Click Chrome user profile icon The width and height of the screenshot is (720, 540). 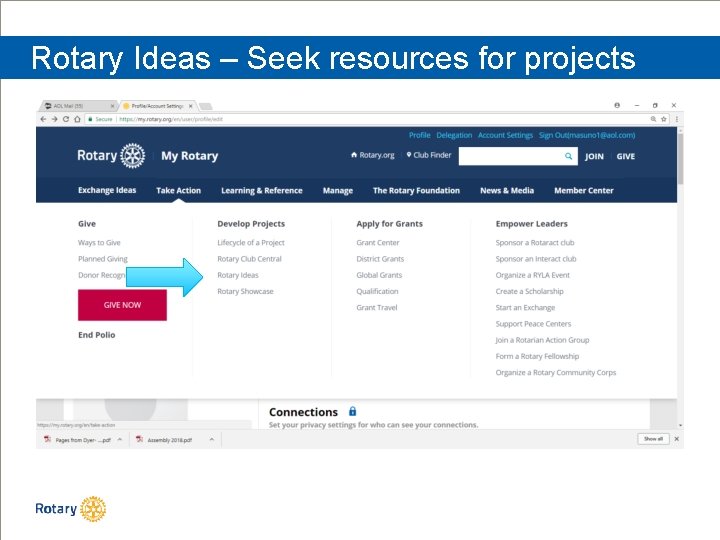[617, 105]
